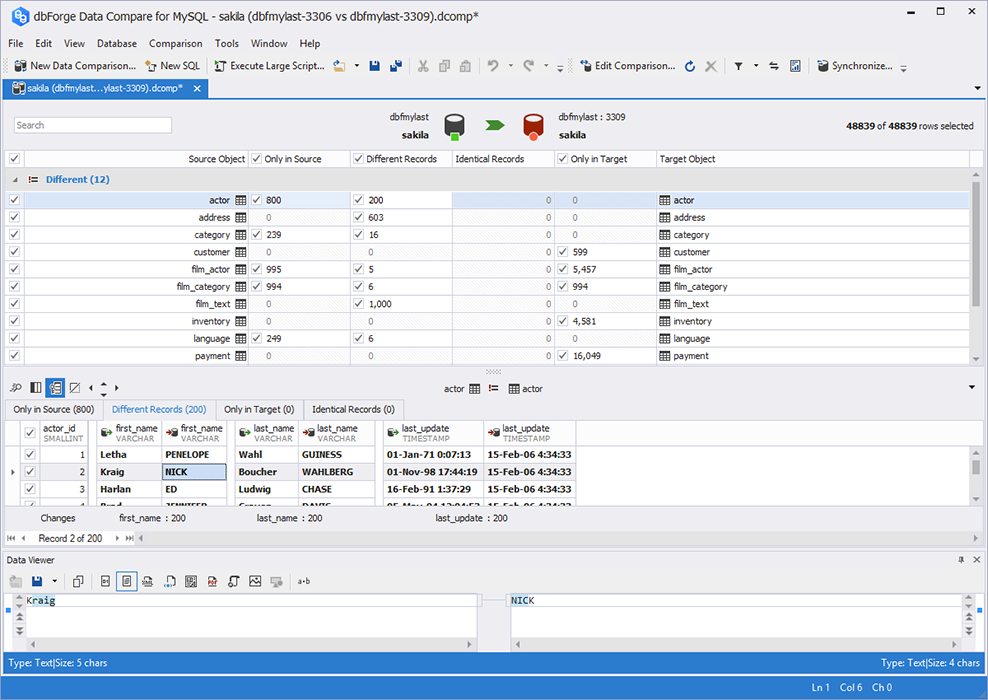Select PDF view in Data Viewer toolbar

point(212,581)
